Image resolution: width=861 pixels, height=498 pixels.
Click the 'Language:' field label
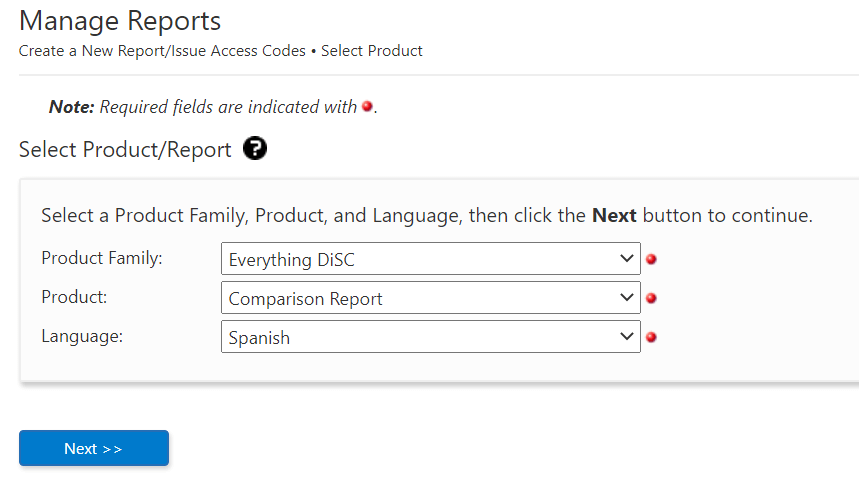tap(82, 335)
